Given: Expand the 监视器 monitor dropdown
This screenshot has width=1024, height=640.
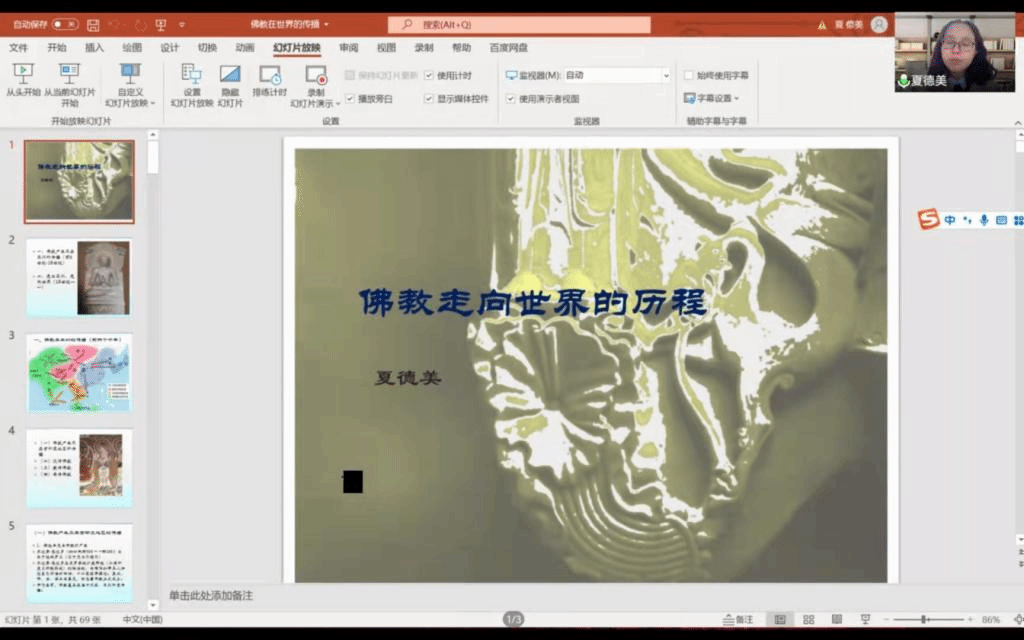Looking at the screenshot, I should (x=666, y=75).
